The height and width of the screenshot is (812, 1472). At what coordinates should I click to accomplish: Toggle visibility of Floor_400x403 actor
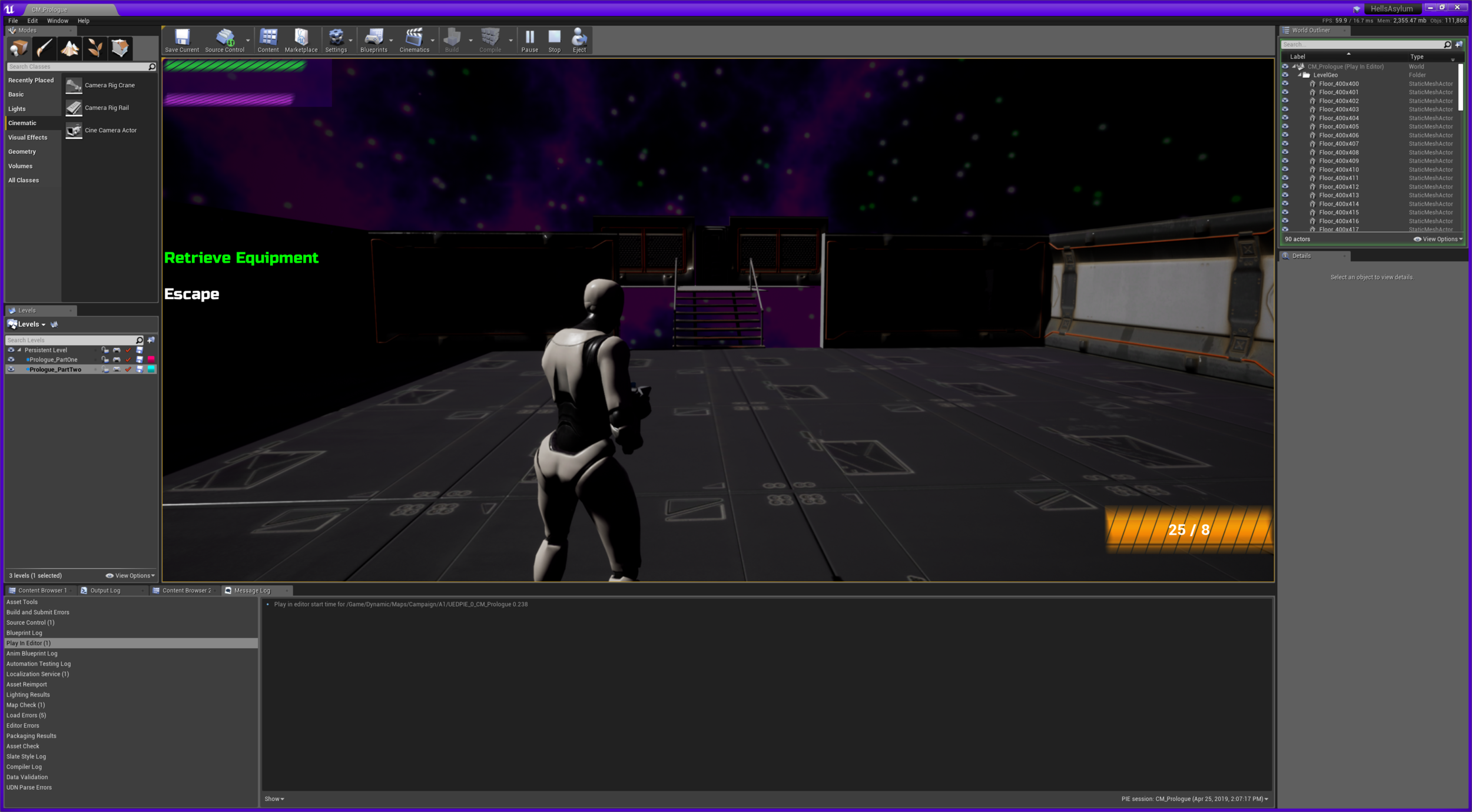(x=1285, y=110)
